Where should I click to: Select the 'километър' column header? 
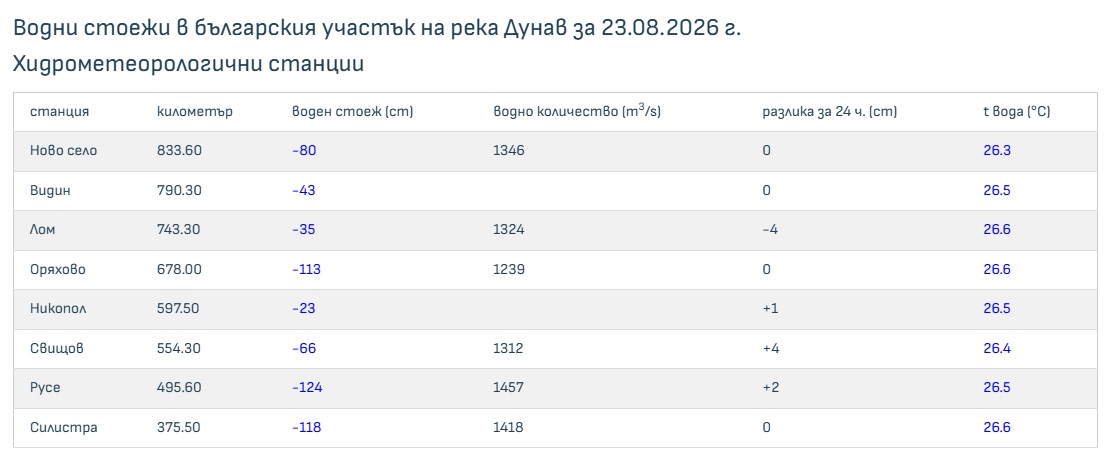(195, 111)
